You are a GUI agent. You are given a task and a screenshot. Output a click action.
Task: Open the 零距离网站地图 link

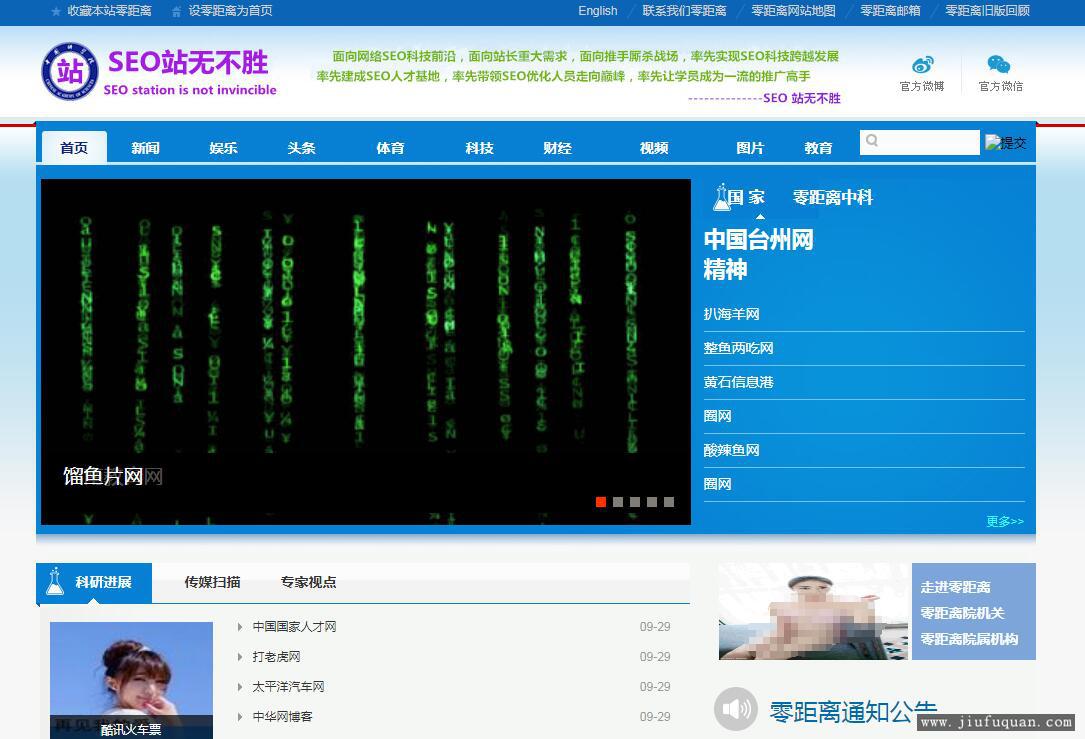click(793, 11)
